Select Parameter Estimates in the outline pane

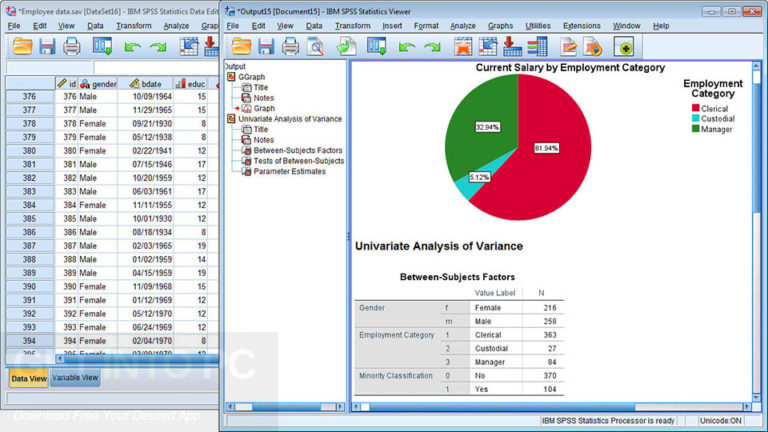point(289,171)
